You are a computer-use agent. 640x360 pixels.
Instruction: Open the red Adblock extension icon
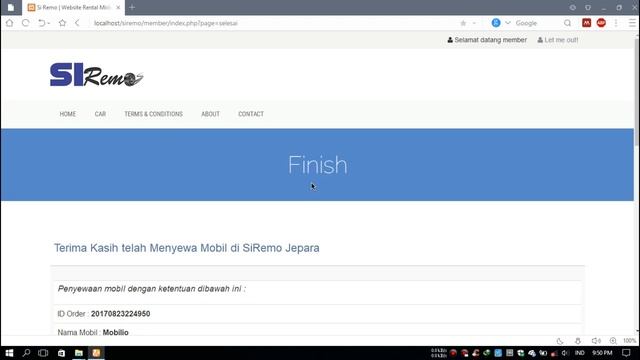coord(601,23)
